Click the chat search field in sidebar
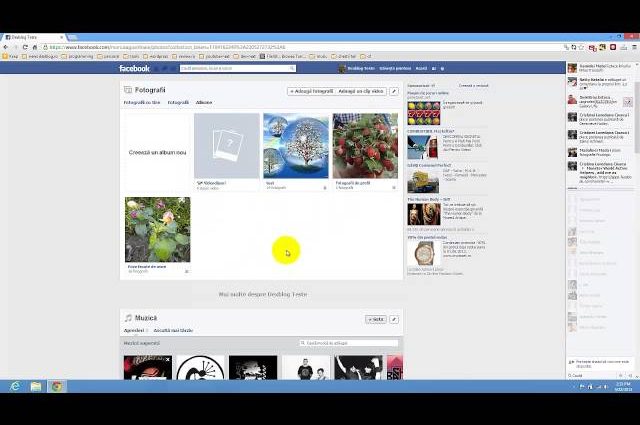This screenshot has width=640, height=425. pos(592,376)
